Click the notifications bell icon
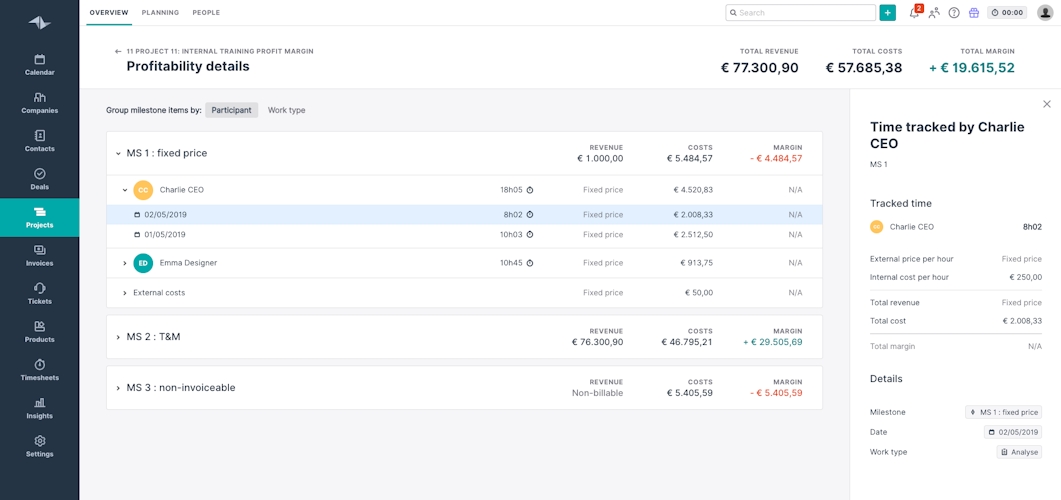Image resolution: width=1061 pixels, height=500 pixels. click(x=914, y=13)
